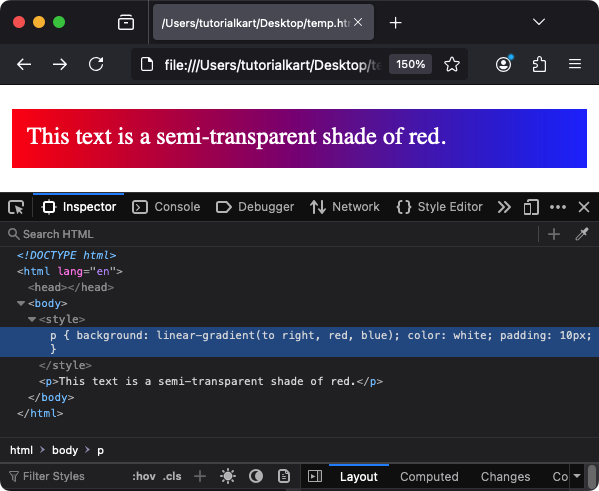Click the page document icon in the address bar
This screenshot has width=599, height=491.
click(x=147, y=64)
